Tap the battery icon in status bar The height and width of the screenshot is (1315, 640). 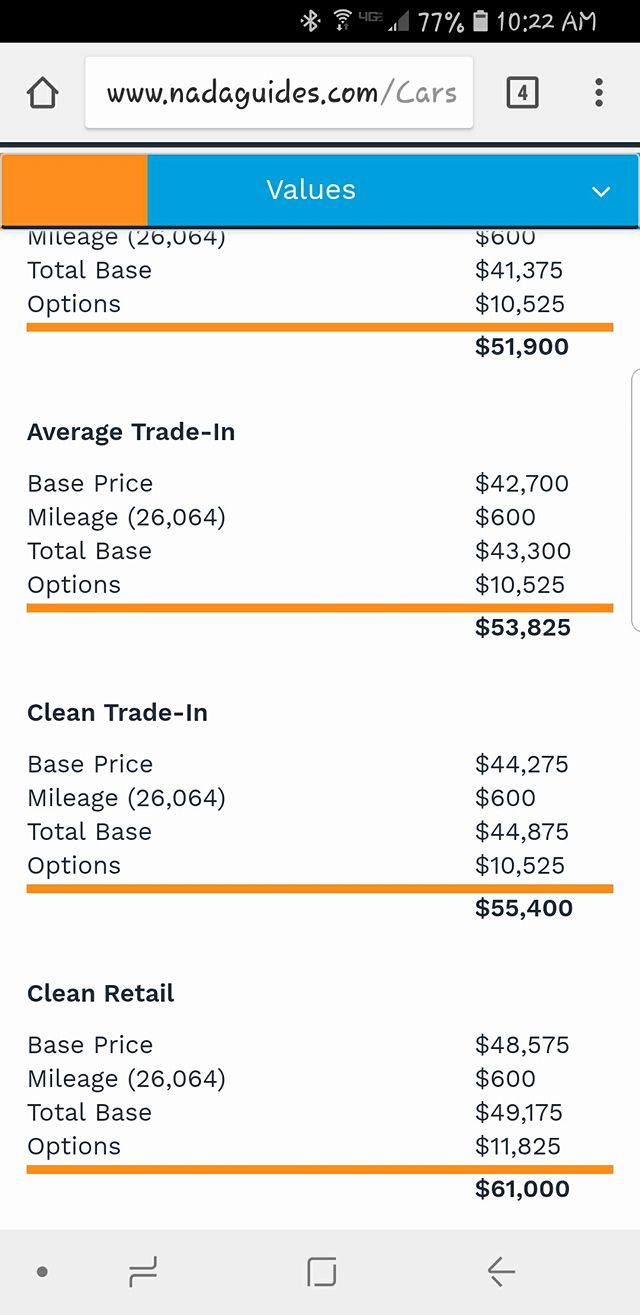[x=481, y=21]
